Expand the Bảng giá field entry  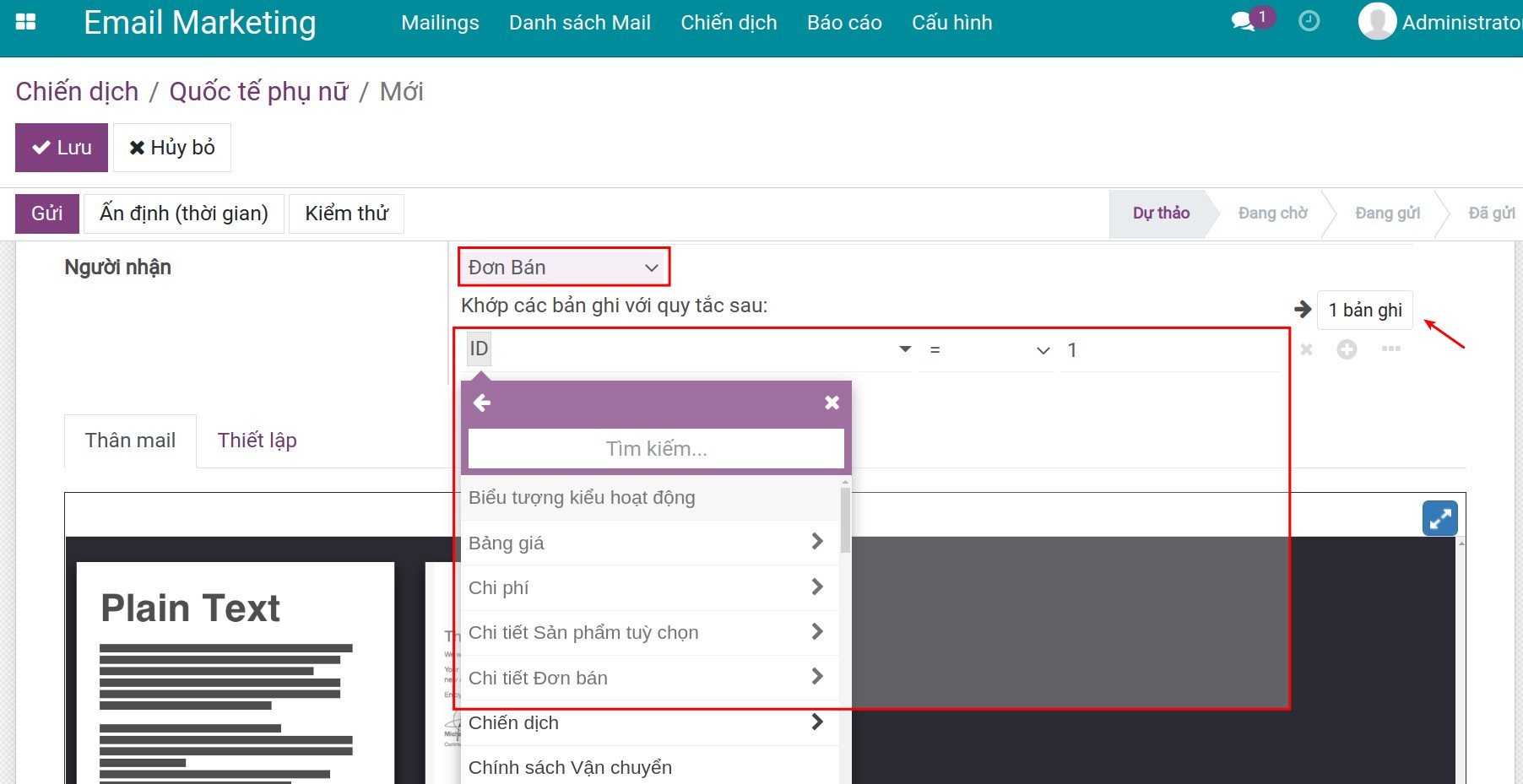click(x=816, y=542)
